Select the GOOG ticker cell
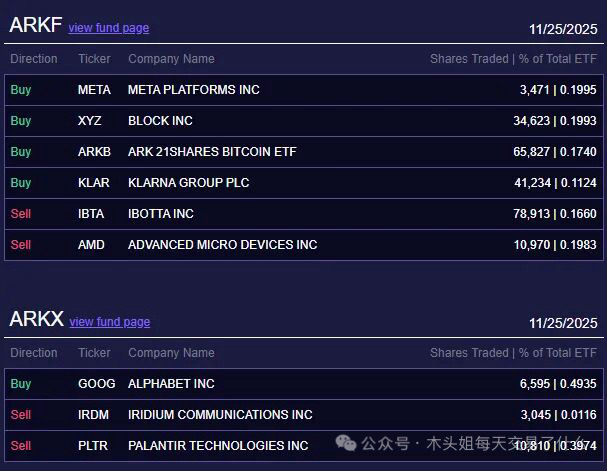Screen dimensions: 607x471 [96, 384]
